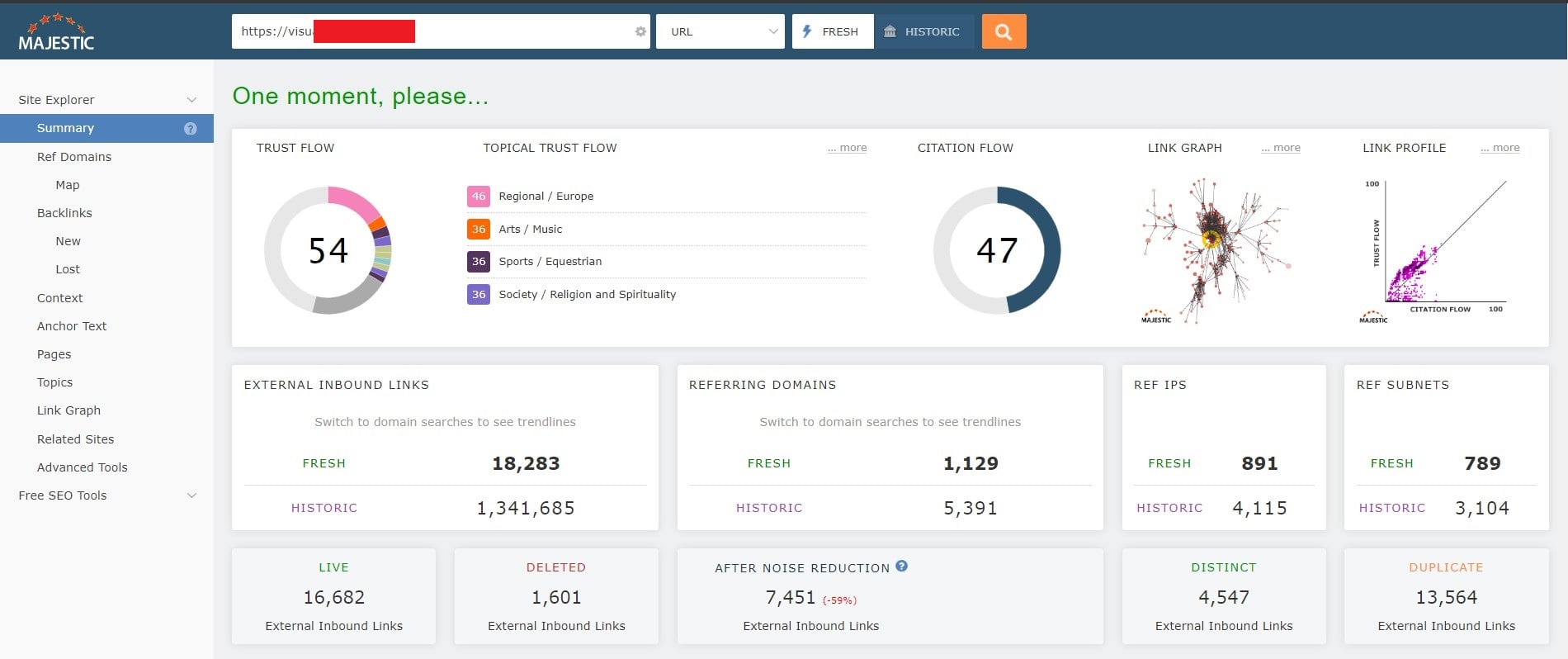Expand the Free SEO Tools section
Viewport: 1568px width, 659px height.
191,495
